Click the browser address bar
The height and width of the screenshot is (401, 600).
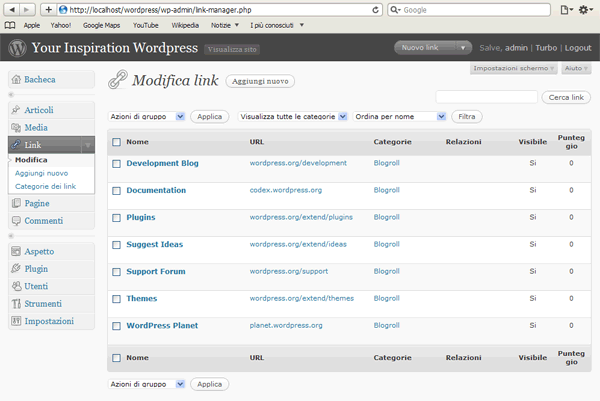tap(220, 10)
